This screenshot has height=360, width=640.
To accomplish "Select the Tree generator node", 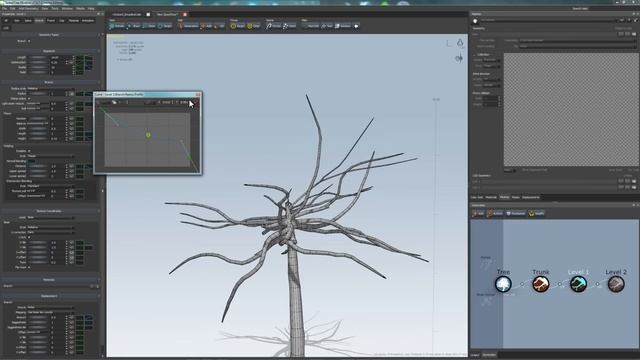I will [503, 284].
